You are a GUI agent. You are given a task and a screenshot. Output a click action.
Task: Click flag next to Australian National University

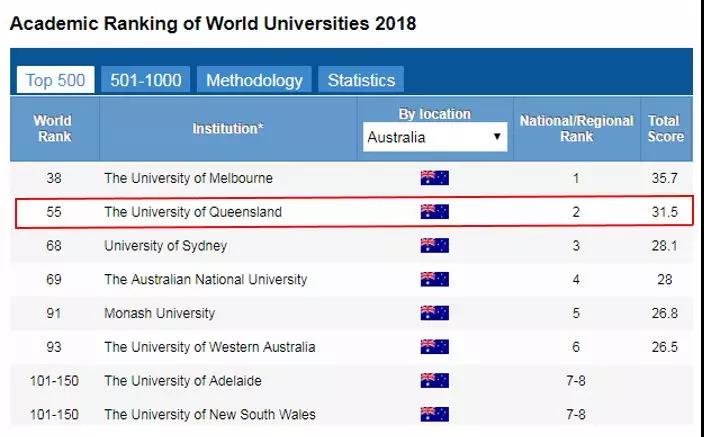(434, 279)
